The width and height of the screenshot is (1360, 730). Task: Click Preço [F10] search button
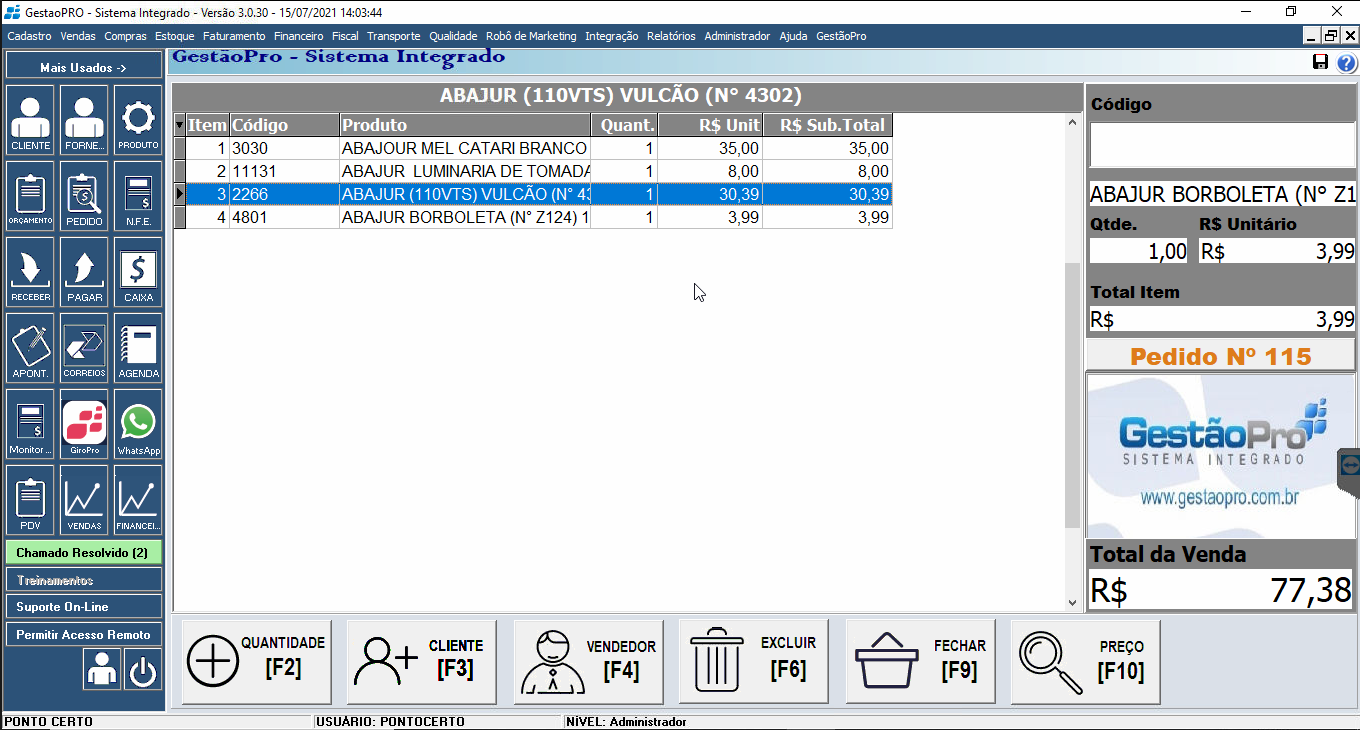1086,662
